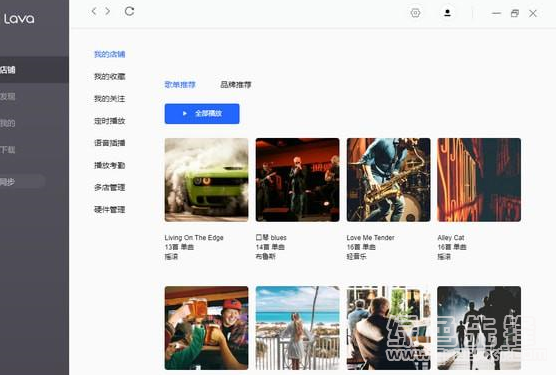Select 歌单推荐 tab
This screenshot has height=375, width=556.
180,85
